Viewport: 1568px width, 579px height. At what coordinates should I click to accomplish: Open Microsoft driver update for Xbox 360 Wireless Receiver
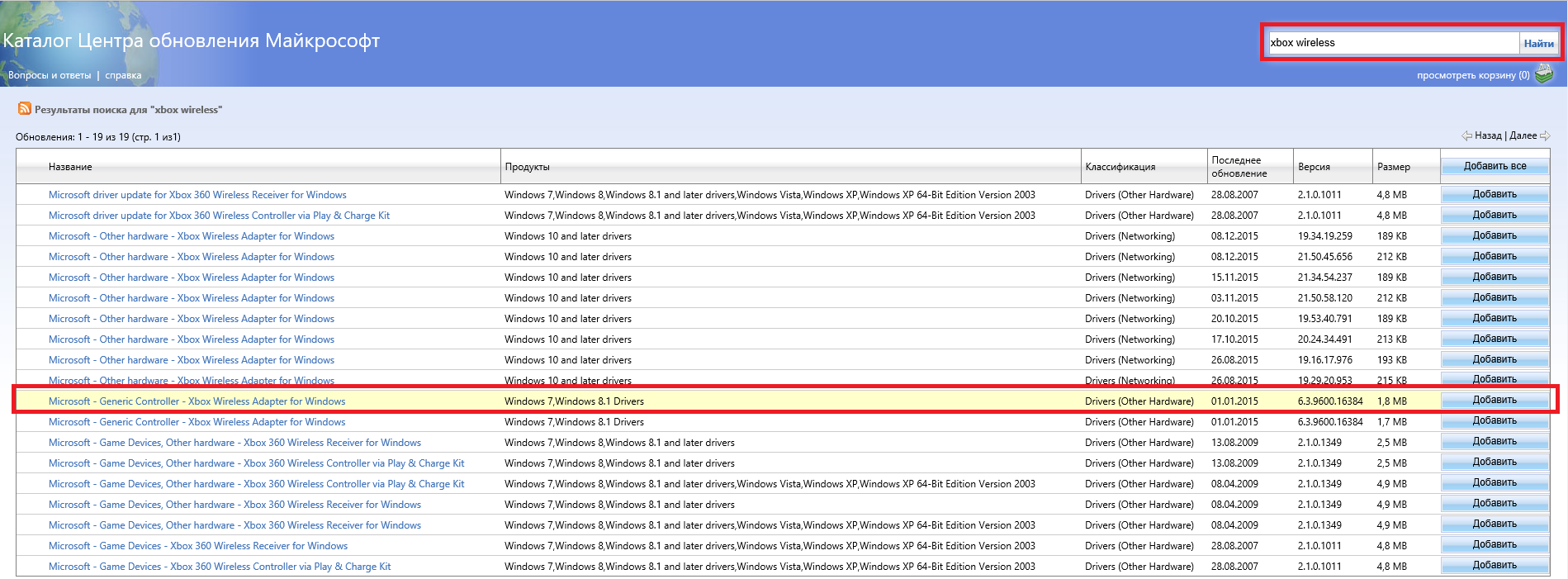(197, 195)
